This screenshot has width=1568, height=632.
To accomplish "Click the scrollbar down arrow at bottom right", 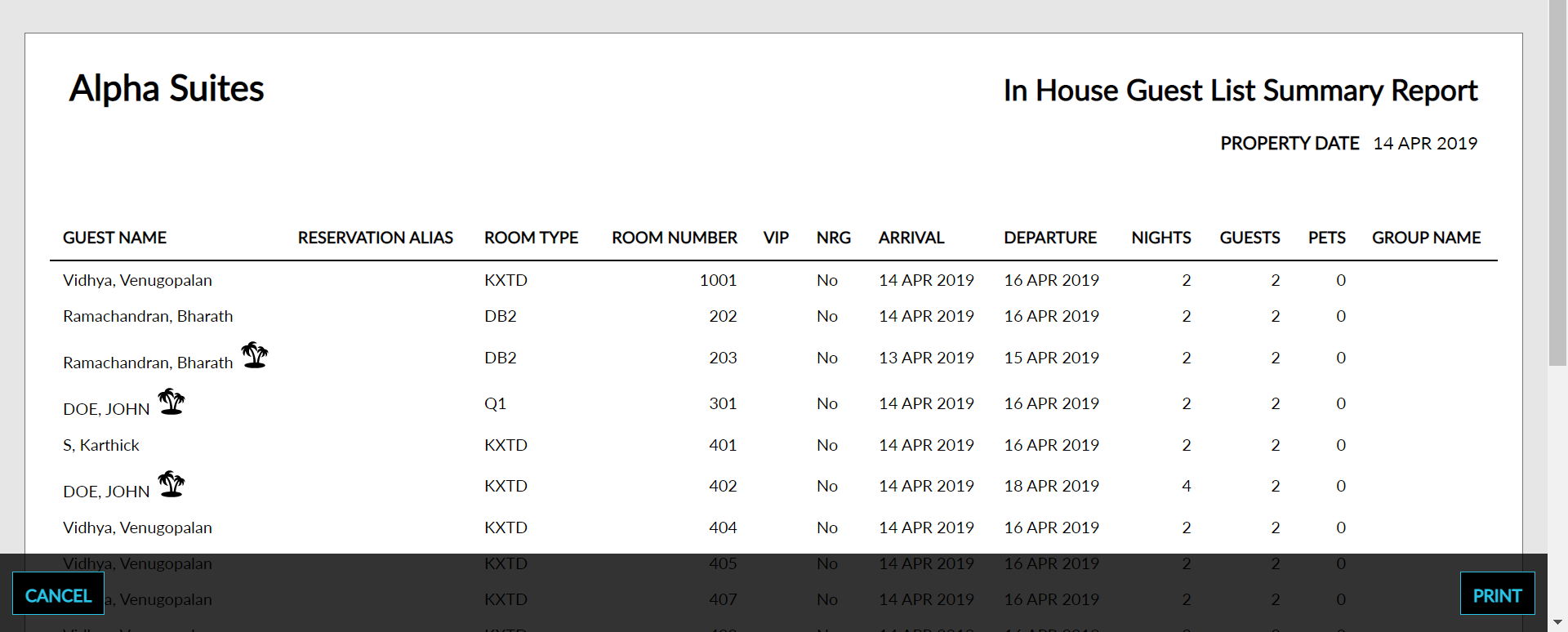I will pos(1557,623).
